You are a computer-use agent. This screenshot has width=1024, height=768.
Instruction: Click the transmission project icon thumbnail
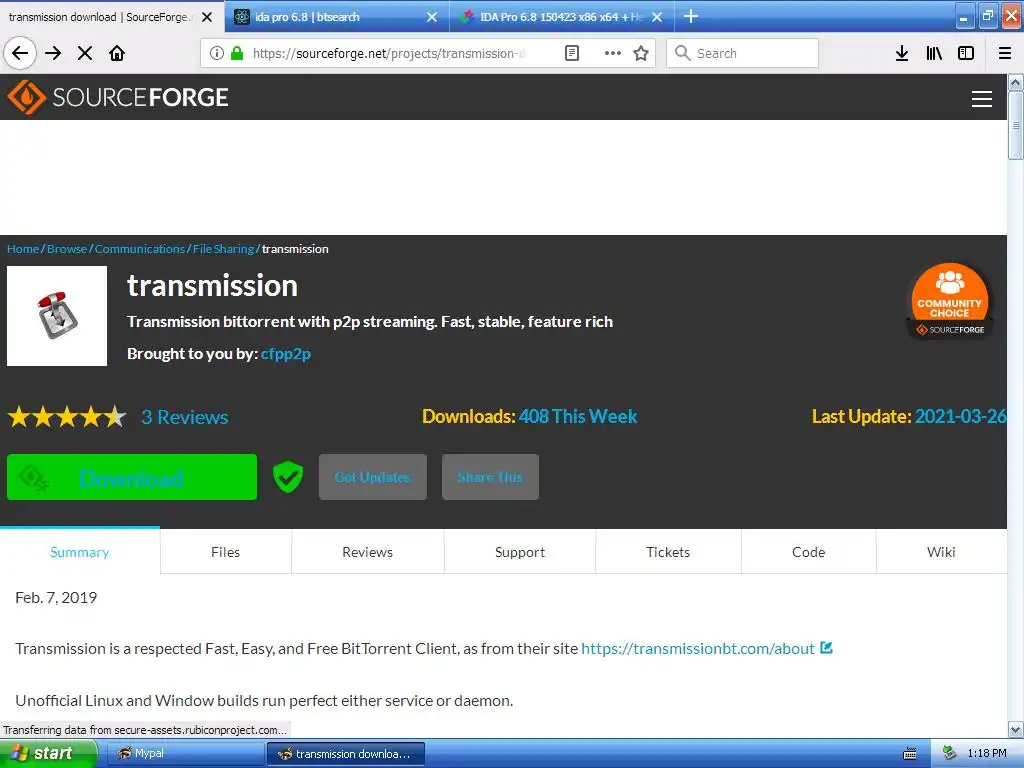point(57,315)
